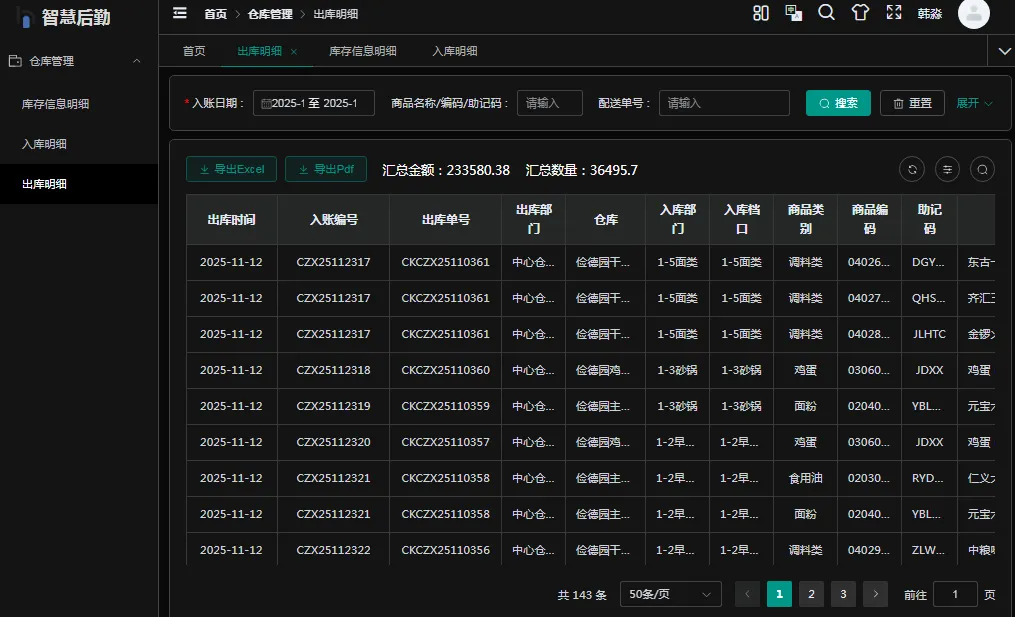Click the 汇总金额：233580.38 text
This screenshot has width=1015, height=617.
click(x=446, y=170)
